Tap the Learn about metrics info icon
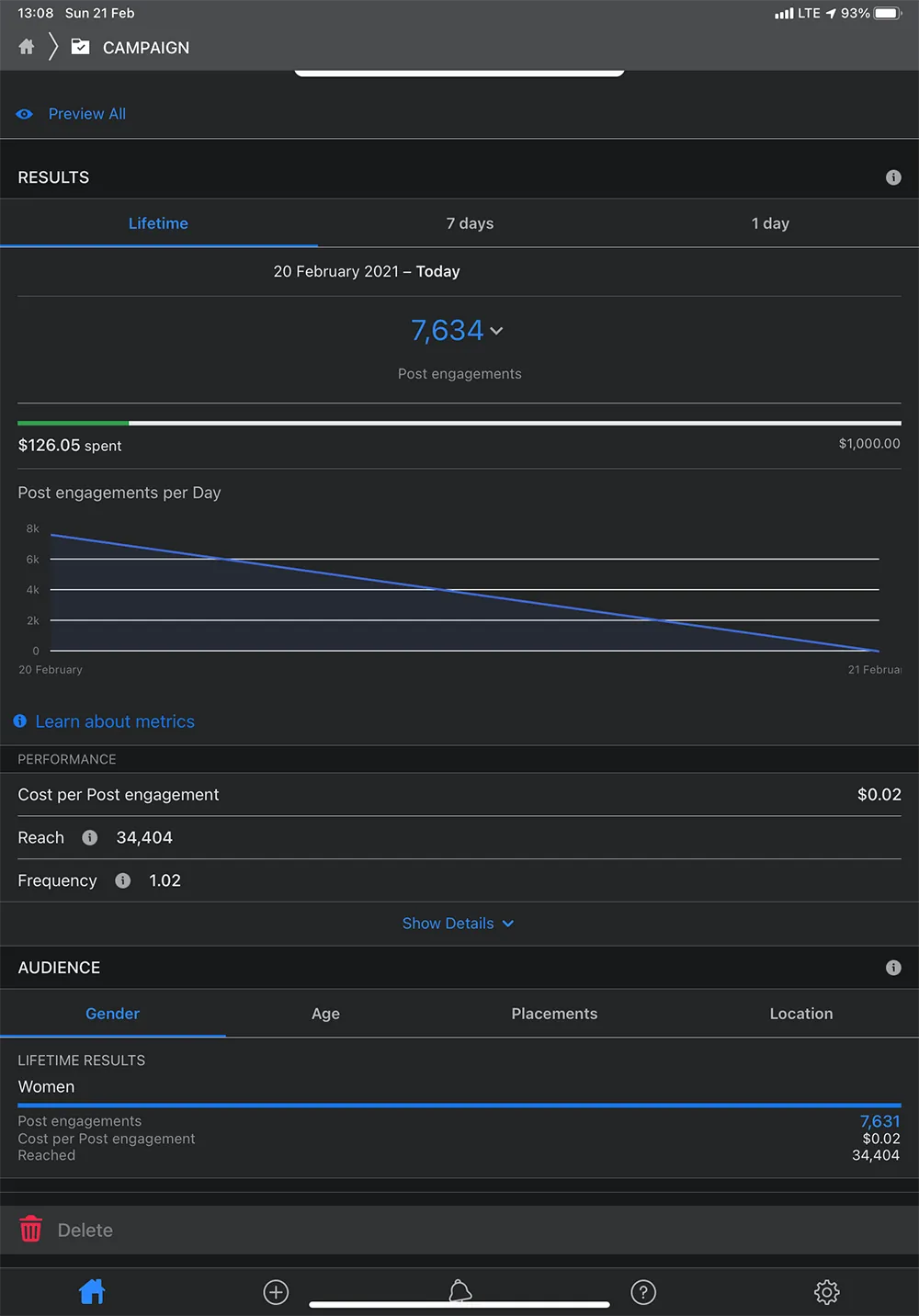 [x=20, y=721]
